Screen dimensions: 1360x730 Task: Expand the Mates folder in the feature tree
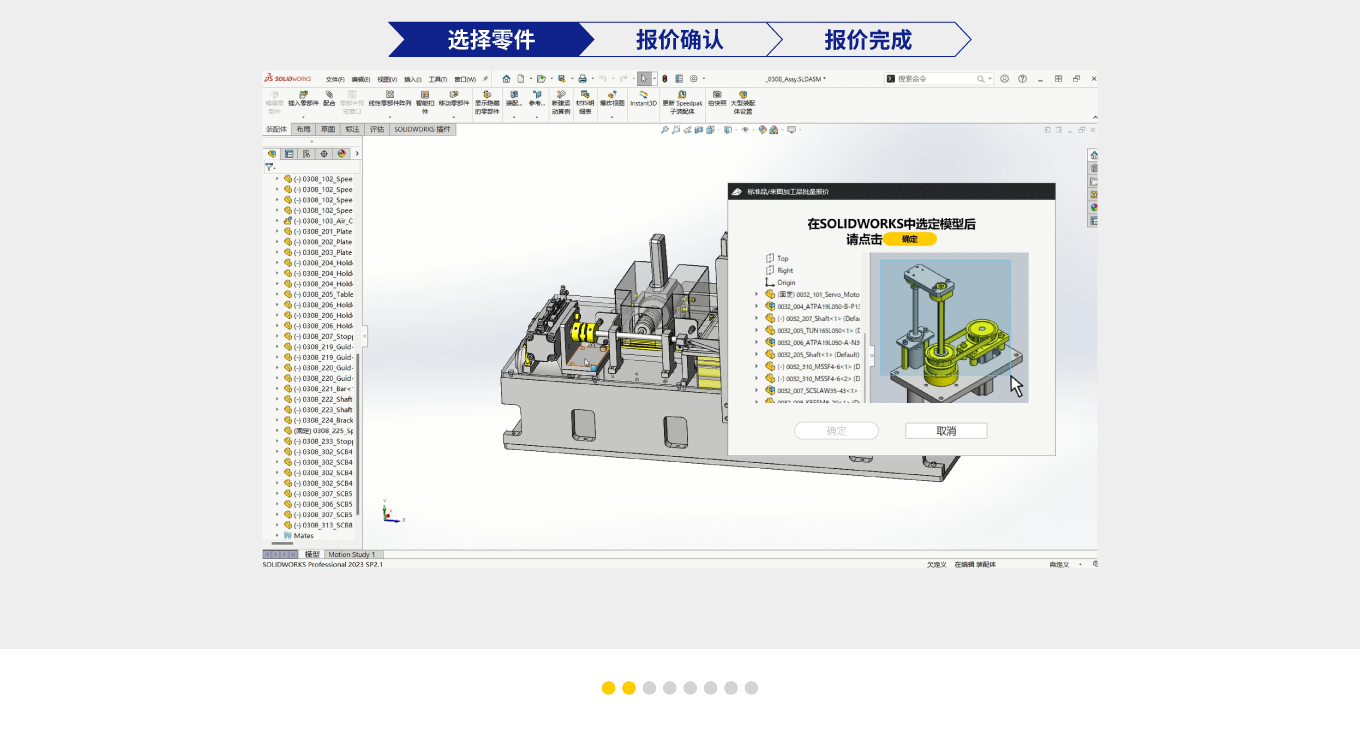(278, 536)
